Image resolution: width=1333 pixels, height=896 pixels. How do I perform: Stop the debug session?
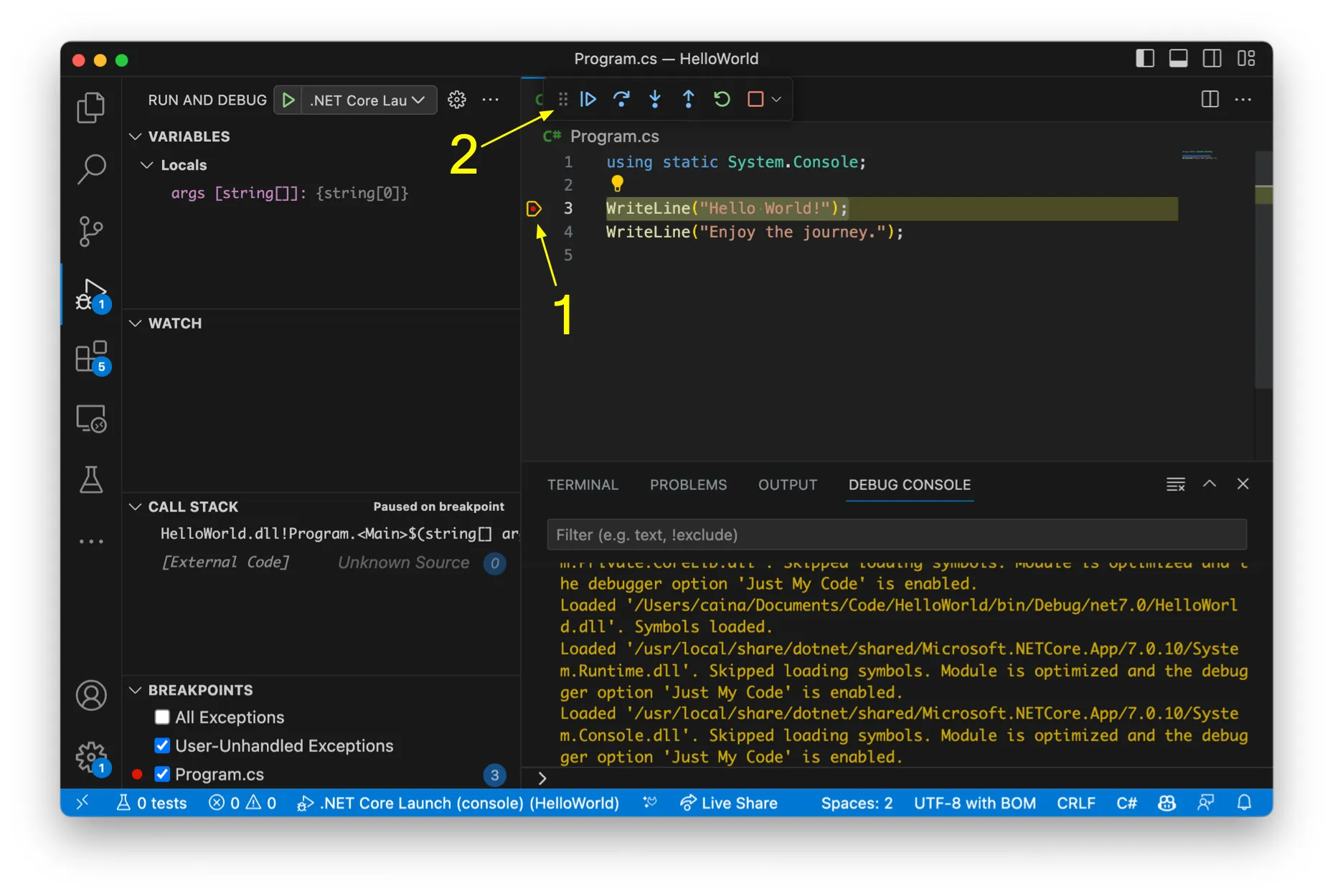coord(755,99)
